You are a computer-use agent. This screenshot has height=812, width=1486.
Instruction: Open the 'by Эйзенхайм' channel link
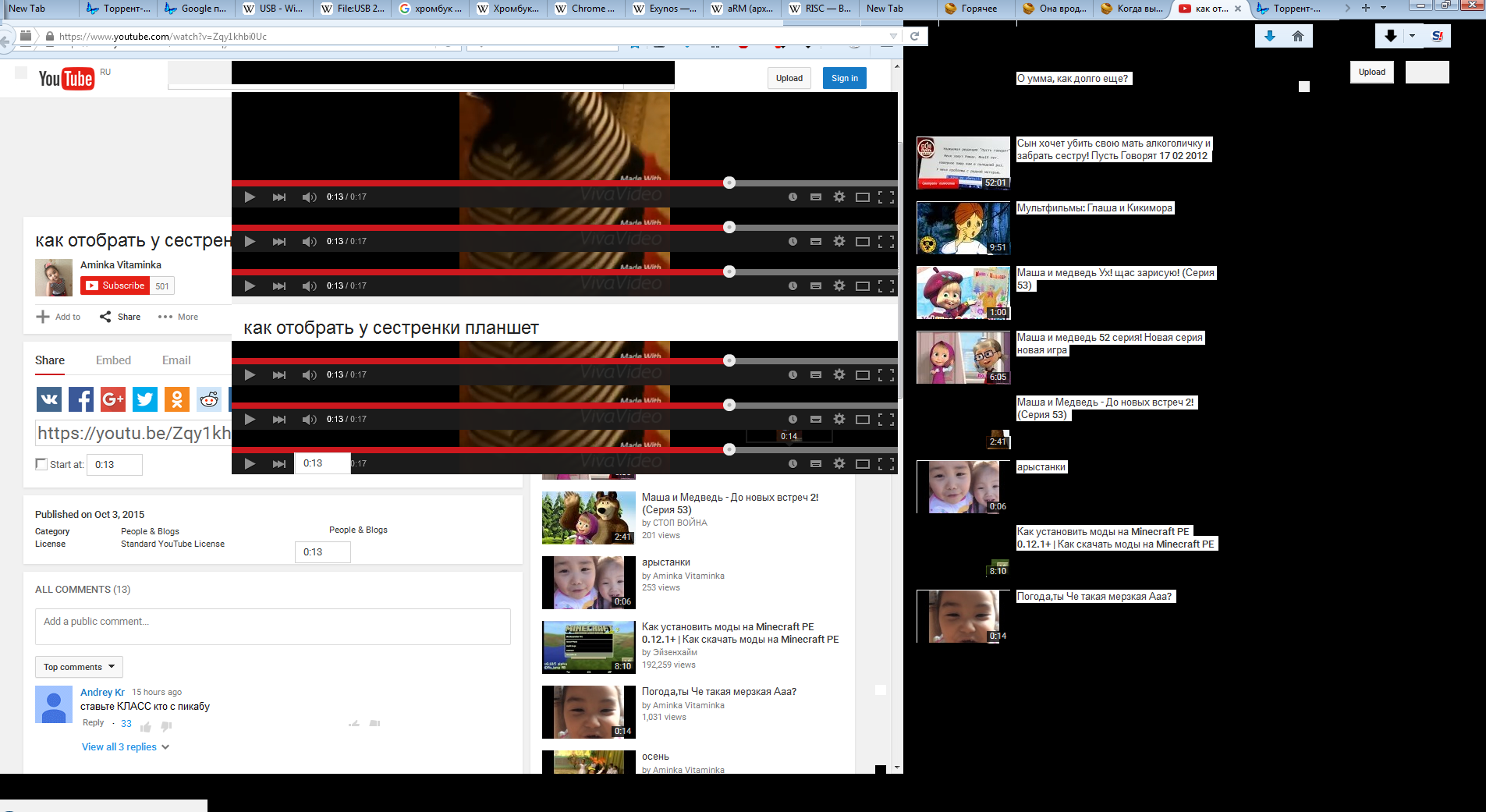pyautogui.click(x=669, y=652)
